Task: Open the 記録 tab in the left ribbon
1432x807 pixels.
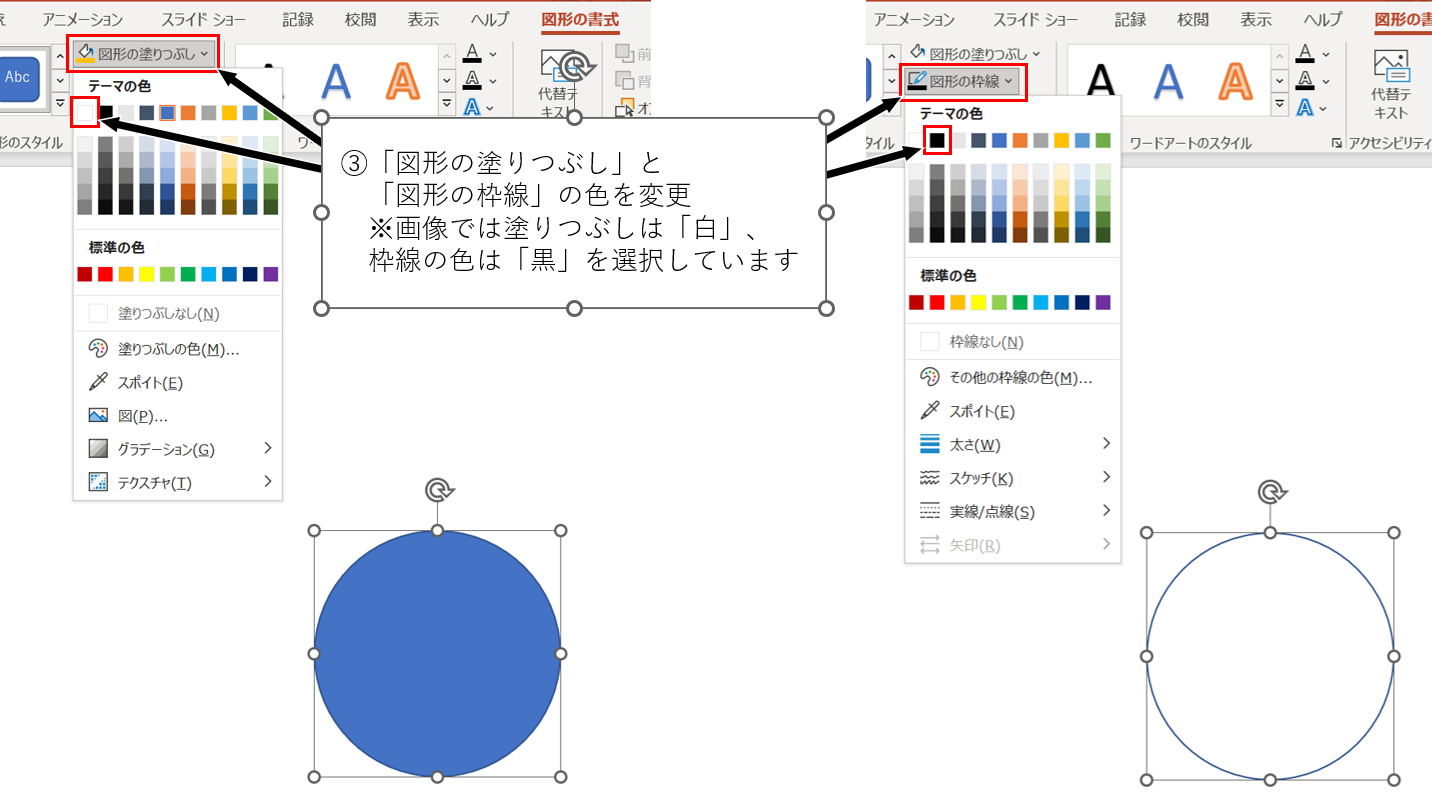Action: [x=298, y=20]
